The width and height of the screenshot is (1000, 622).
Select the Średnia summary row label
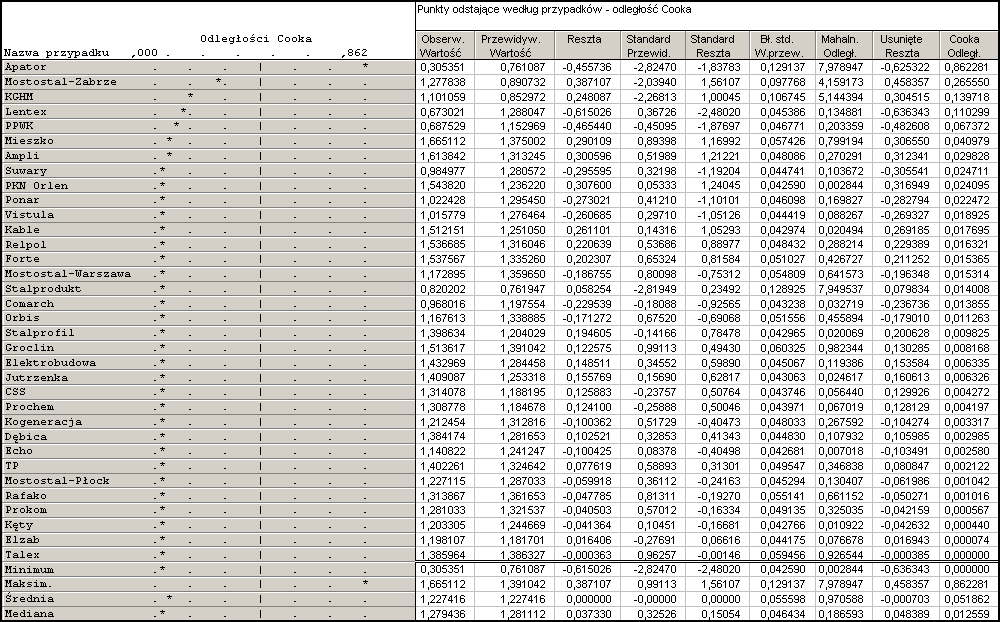coord(29,599)
